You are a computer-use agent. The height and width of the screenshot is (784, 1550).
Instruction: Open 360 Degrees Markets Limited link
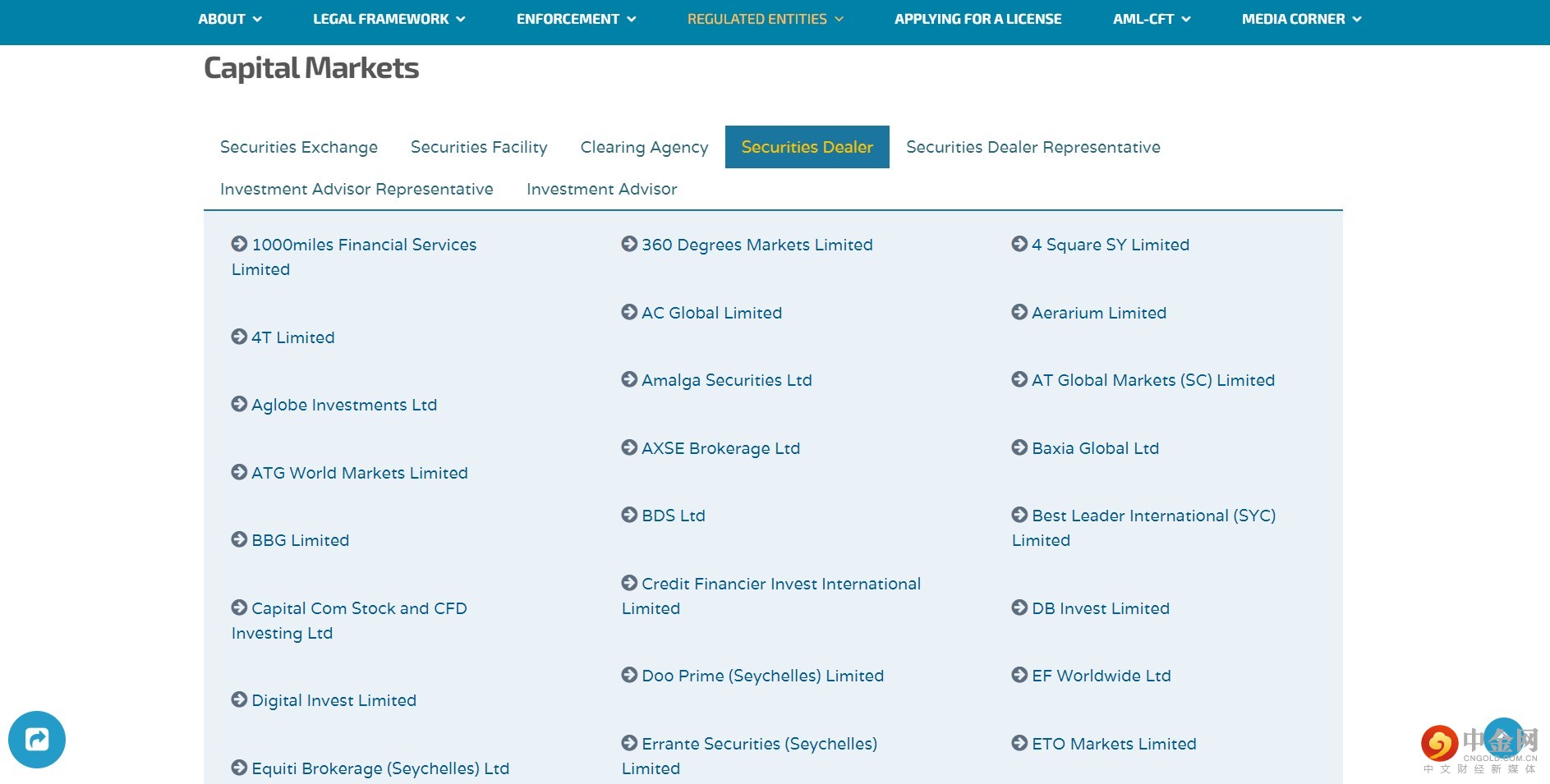click(x=757, y=245)
